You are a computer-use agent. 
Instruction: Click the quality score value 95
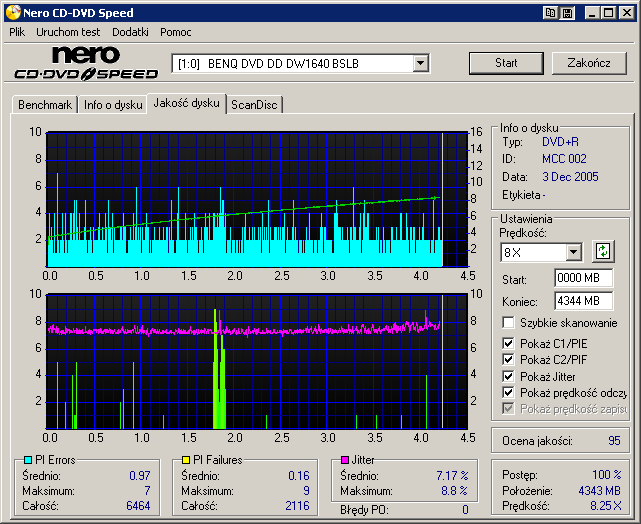[614, 441]
